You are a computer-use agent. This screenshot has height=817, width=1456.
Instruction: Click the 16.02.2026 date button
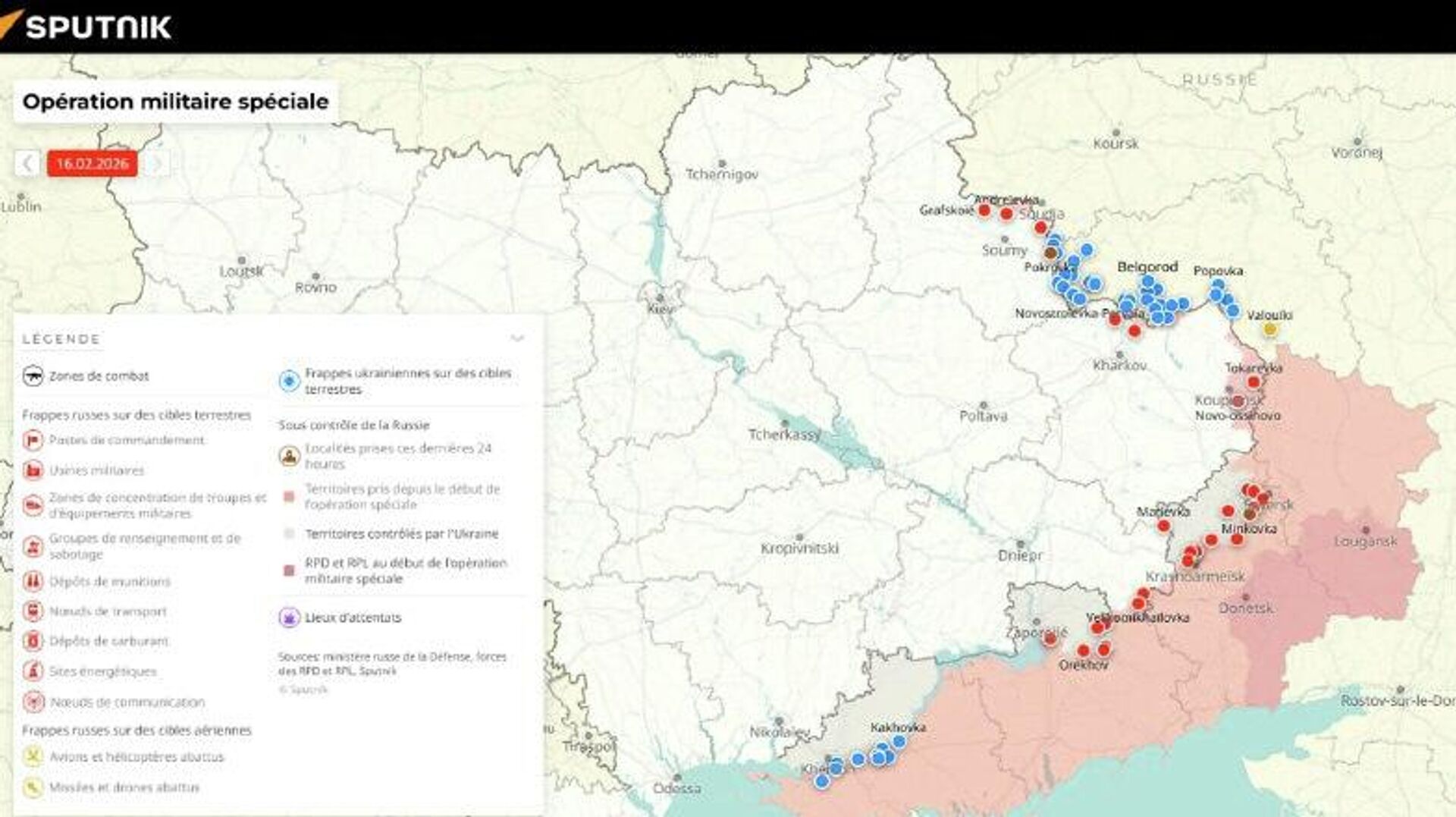click(x=93, y=163)
